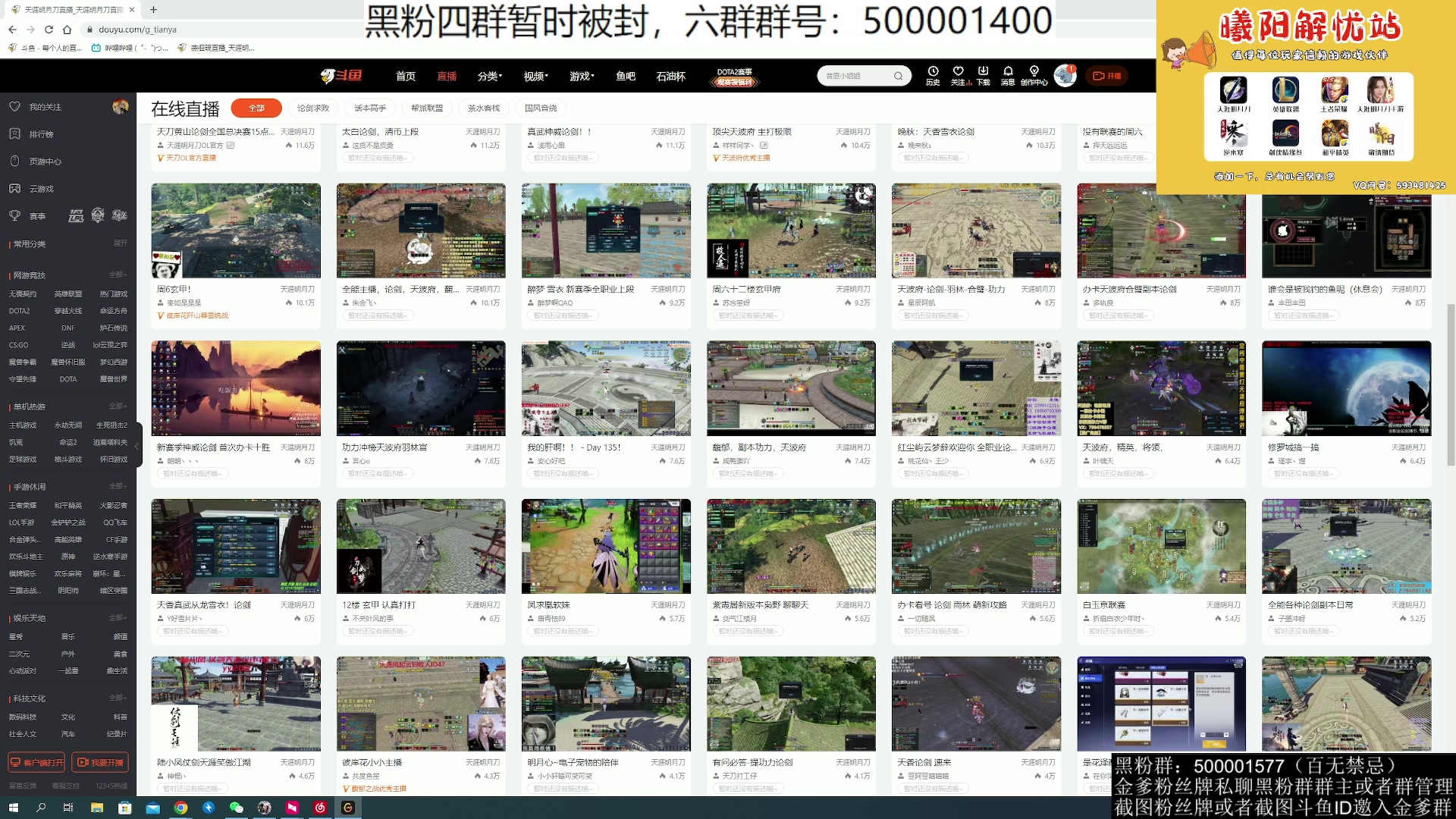The image size is (1456, 819).
Task: Open the 消息 notification bell
Action: point(1009,76)
